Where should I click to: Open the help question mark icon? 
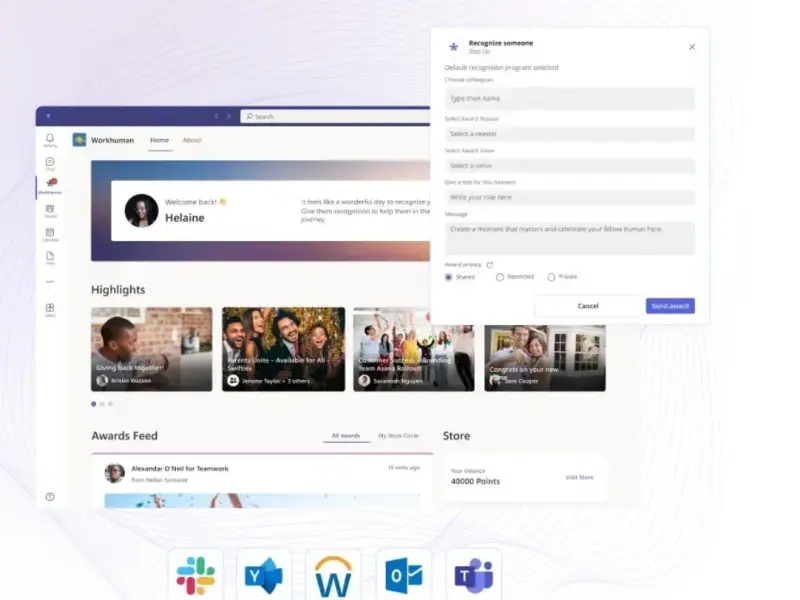pyautogui.click(x=50, y=496)
